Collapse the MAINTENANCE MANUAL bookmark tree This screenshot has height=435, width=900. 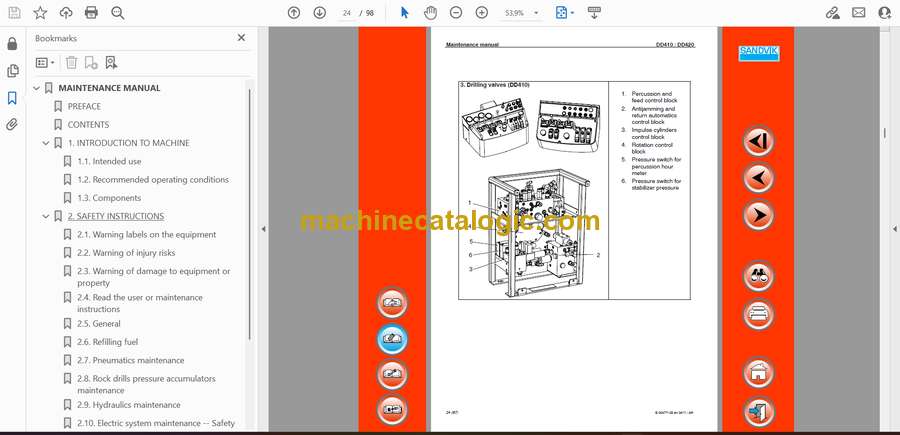pyautogui.click(x=37, y=88)
